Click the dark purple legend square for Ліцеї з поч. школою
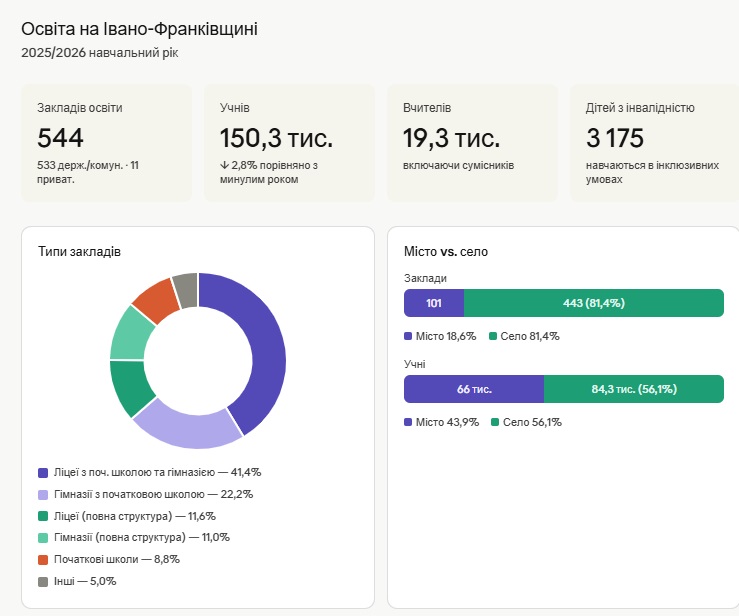 point(43,472)
